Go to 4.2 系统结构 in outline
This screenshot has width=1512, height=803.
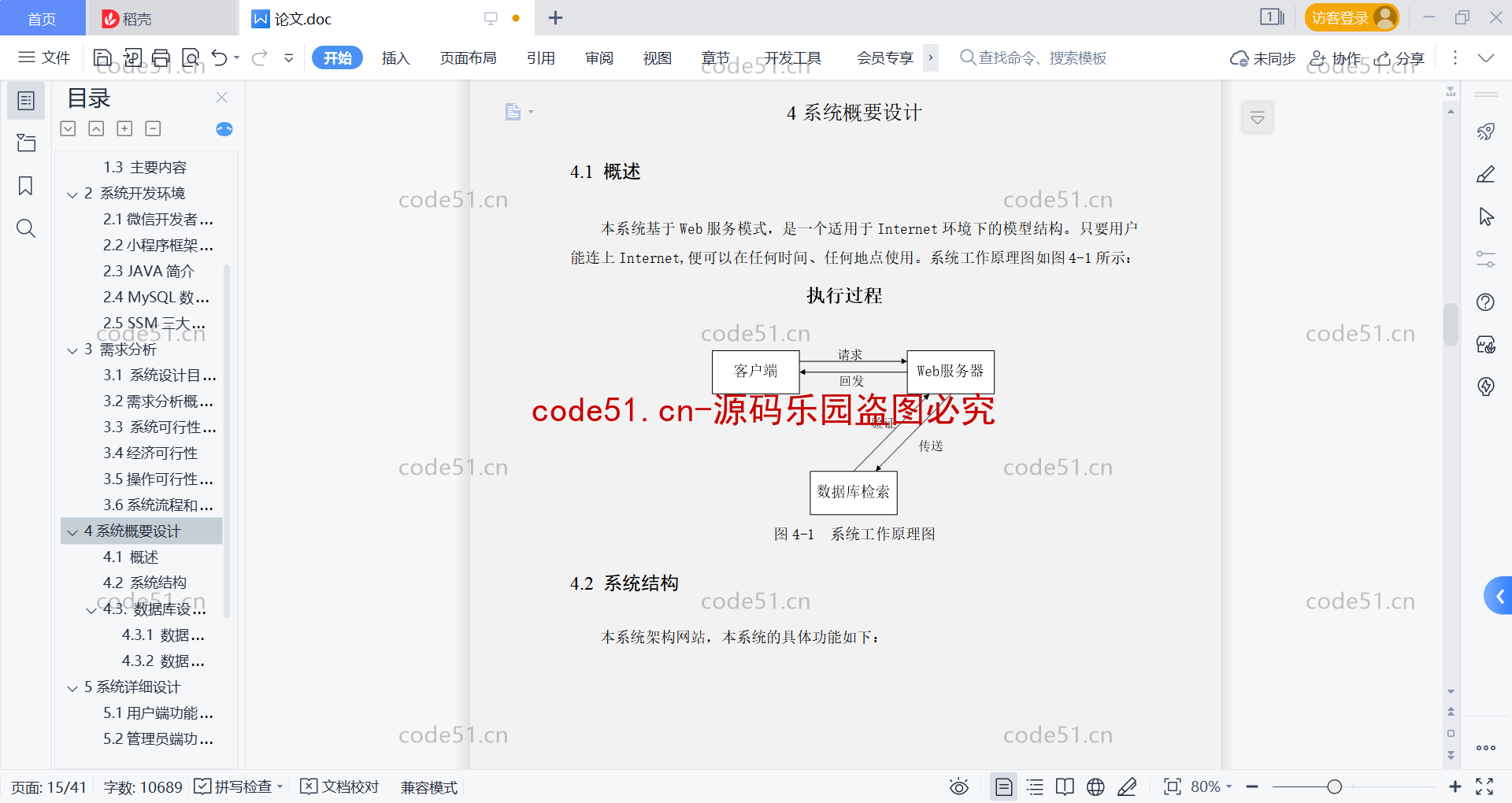point(145,583)
